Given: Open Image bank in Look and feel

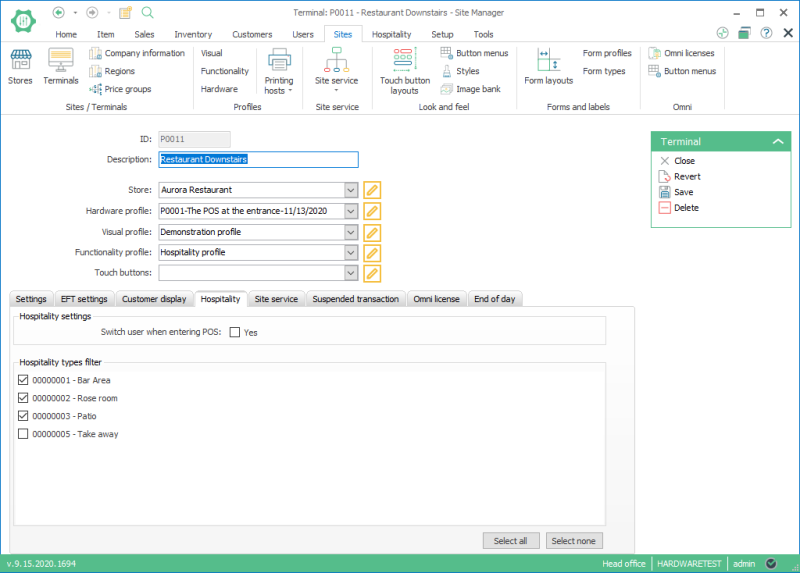Looking at the screenshot, I should [471, 89].
